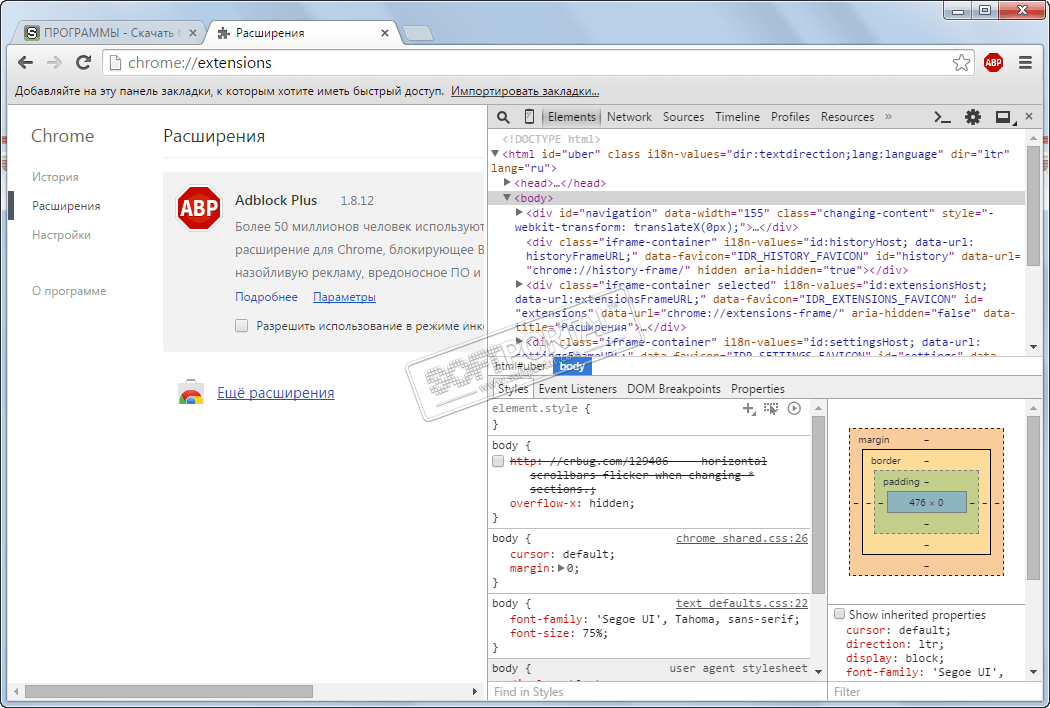Open Настройки in Chrome sidebar
Screen dimensions: 1050x708
click(x=61, y=235)
